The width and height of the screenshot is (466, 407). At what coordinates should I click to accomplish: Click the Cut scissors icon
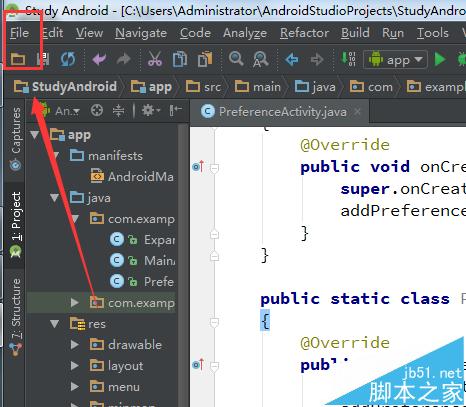155,59
